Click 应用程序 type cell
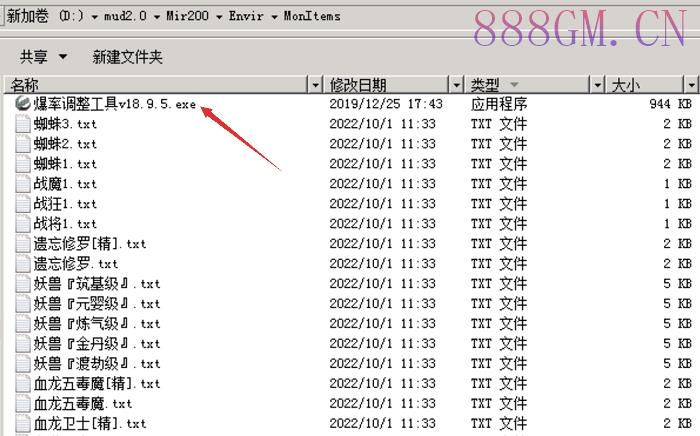 [499, 104]
